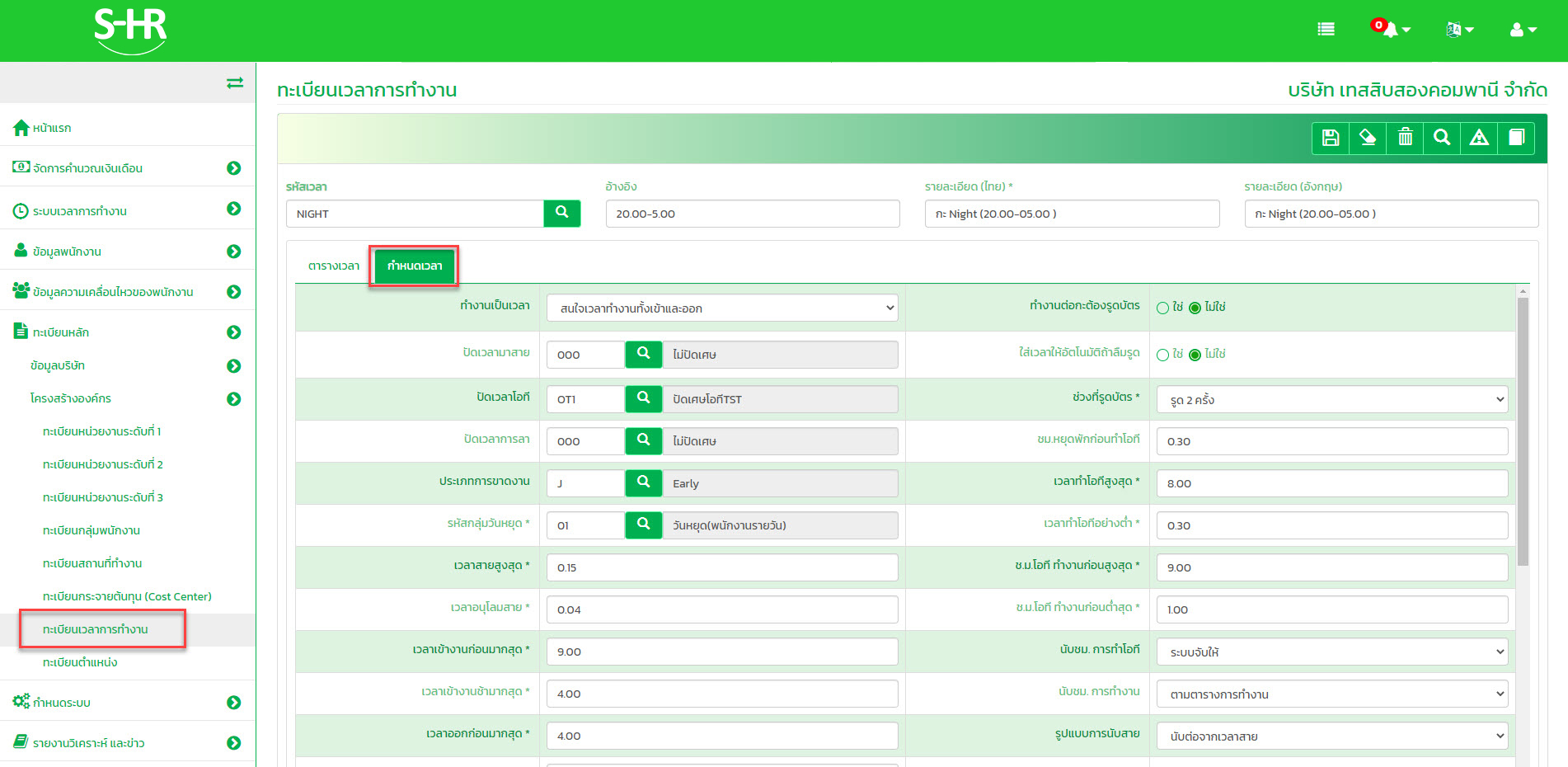Open the ช่วงที่รูดบัตร dropdown
1568x767 pixels.
click(1331, 400)
